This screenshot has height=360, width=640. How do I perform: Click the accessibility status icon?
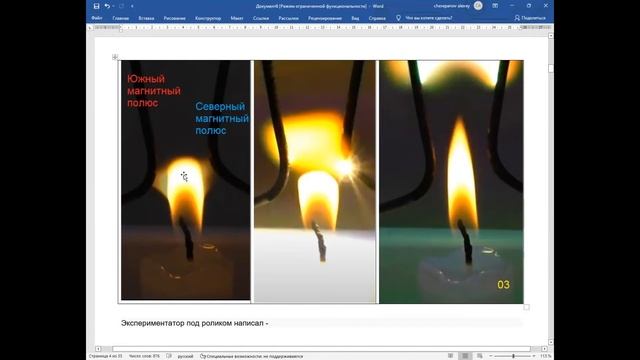pyautogui.click(x=202, y=356)
